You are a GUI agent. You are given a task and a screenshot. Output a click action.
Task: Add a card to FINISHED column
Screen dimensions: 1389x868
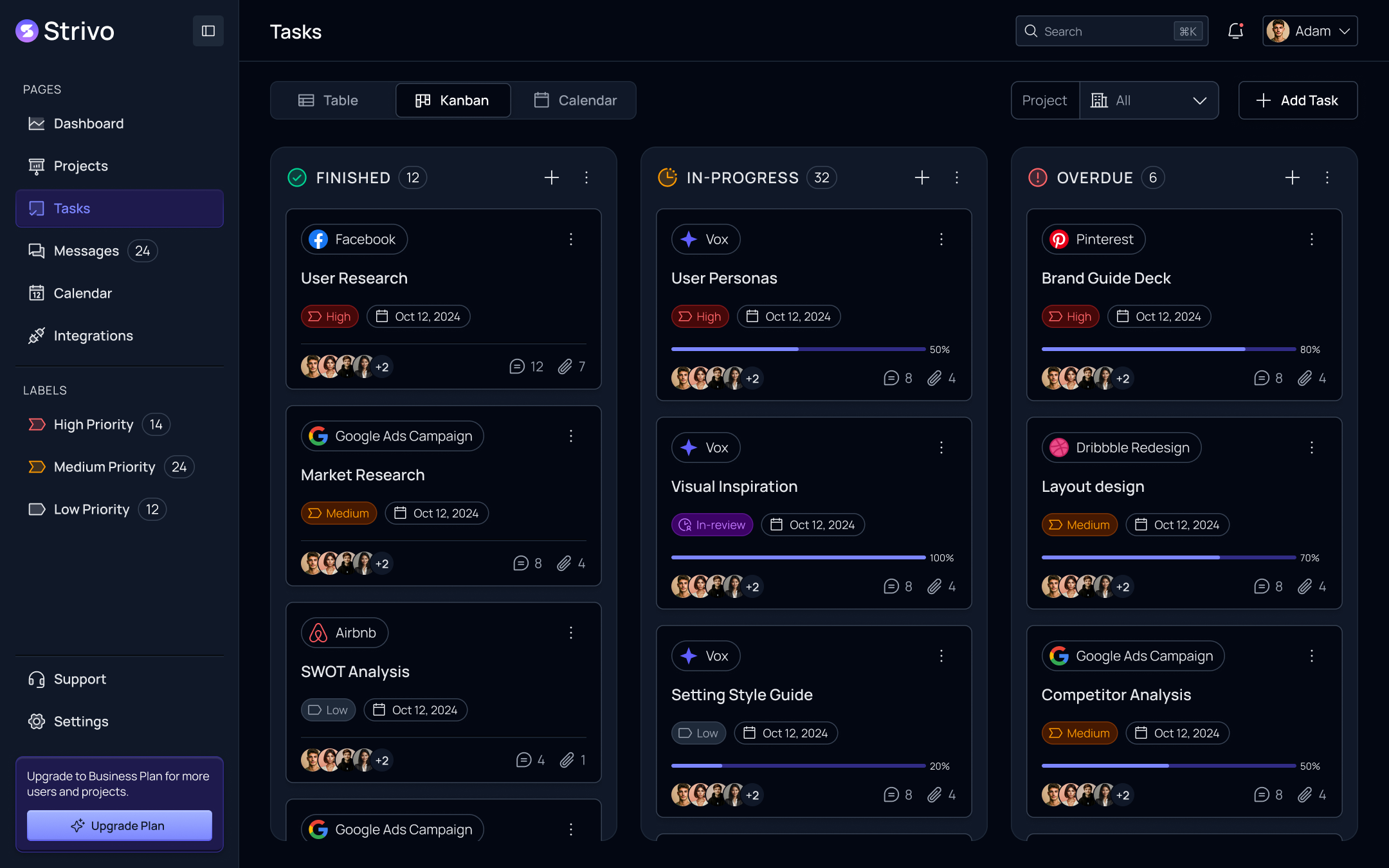point(551,177)
